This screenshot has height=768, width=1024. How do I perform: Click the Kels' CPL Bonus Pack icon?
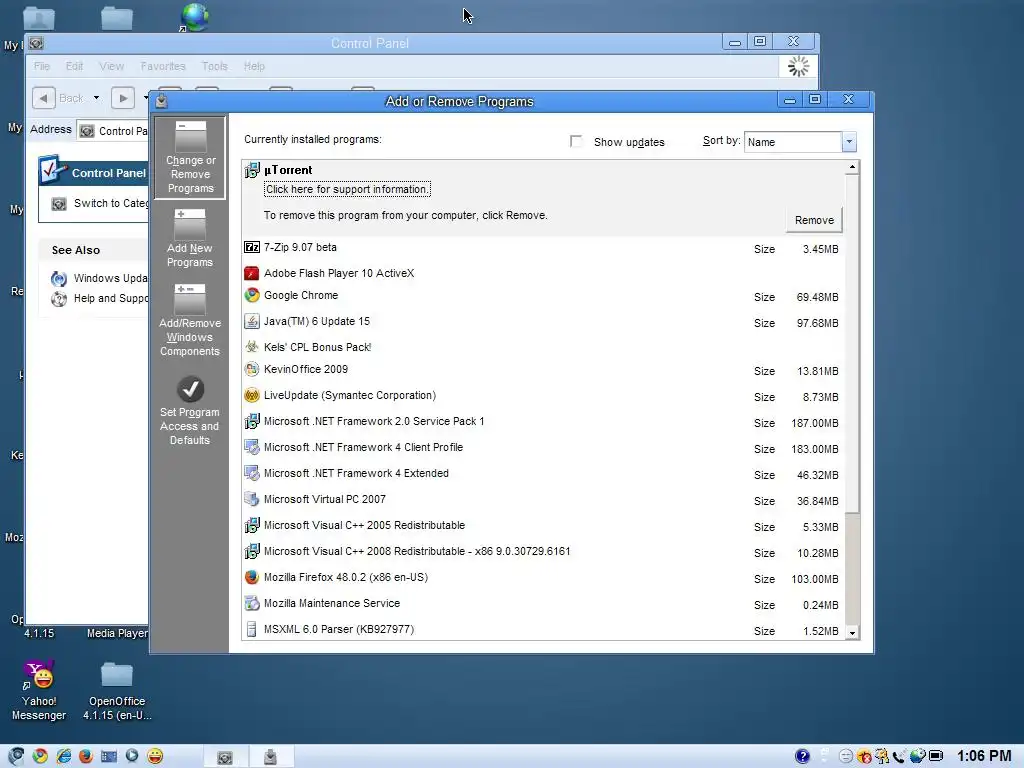[x=251, y=347]
